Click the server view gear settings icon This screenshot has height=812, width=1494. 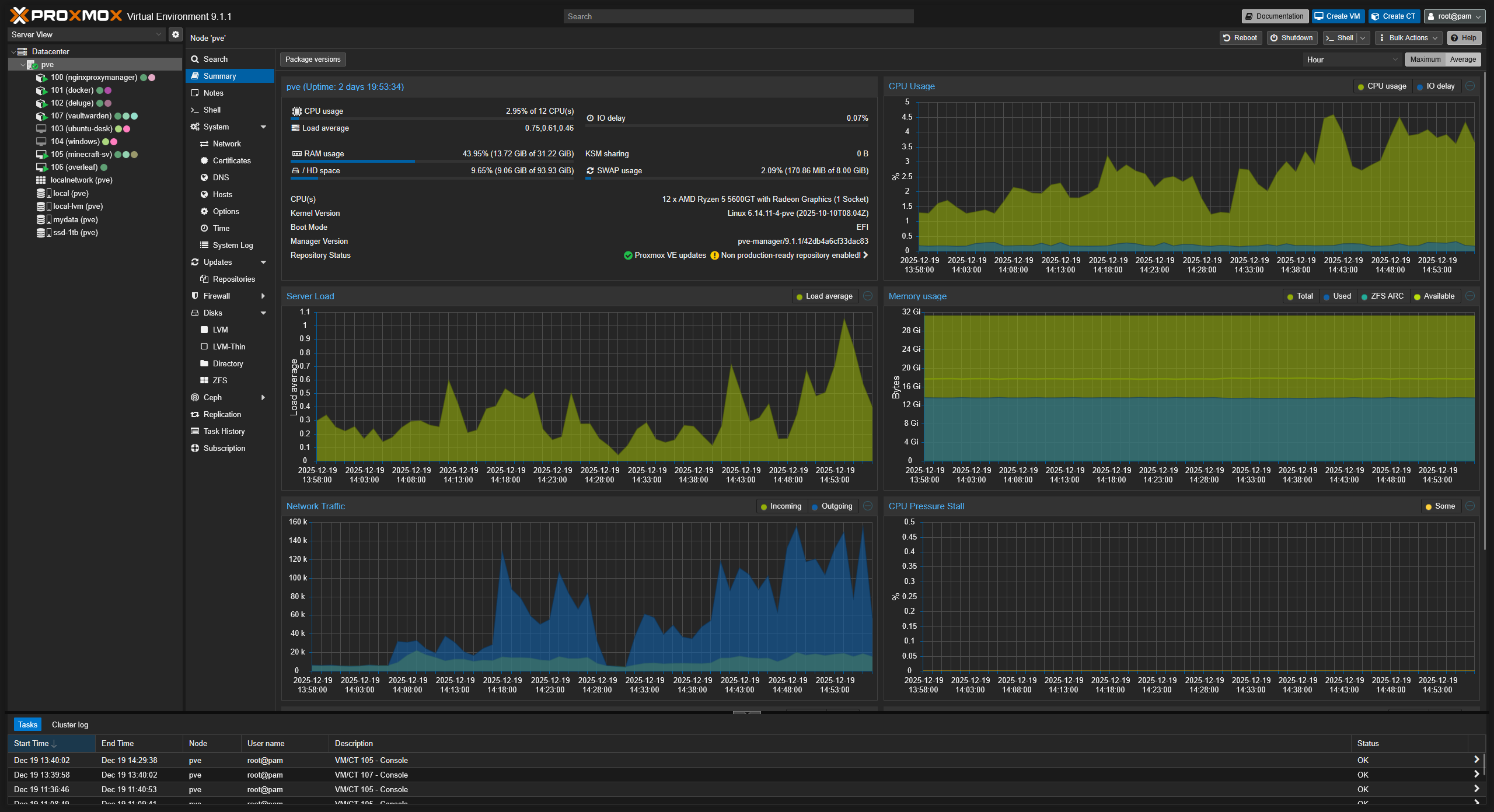click(175, 34)
